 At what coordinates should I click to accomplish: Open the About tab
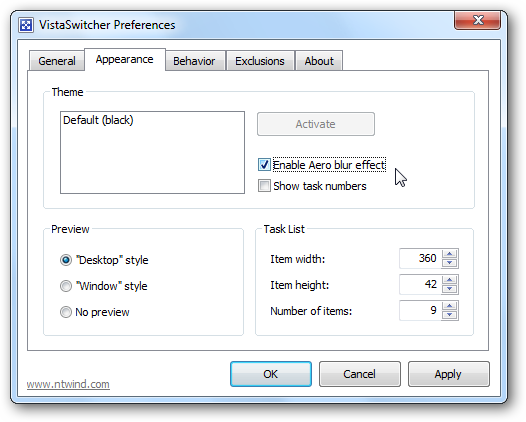point(319,61)
